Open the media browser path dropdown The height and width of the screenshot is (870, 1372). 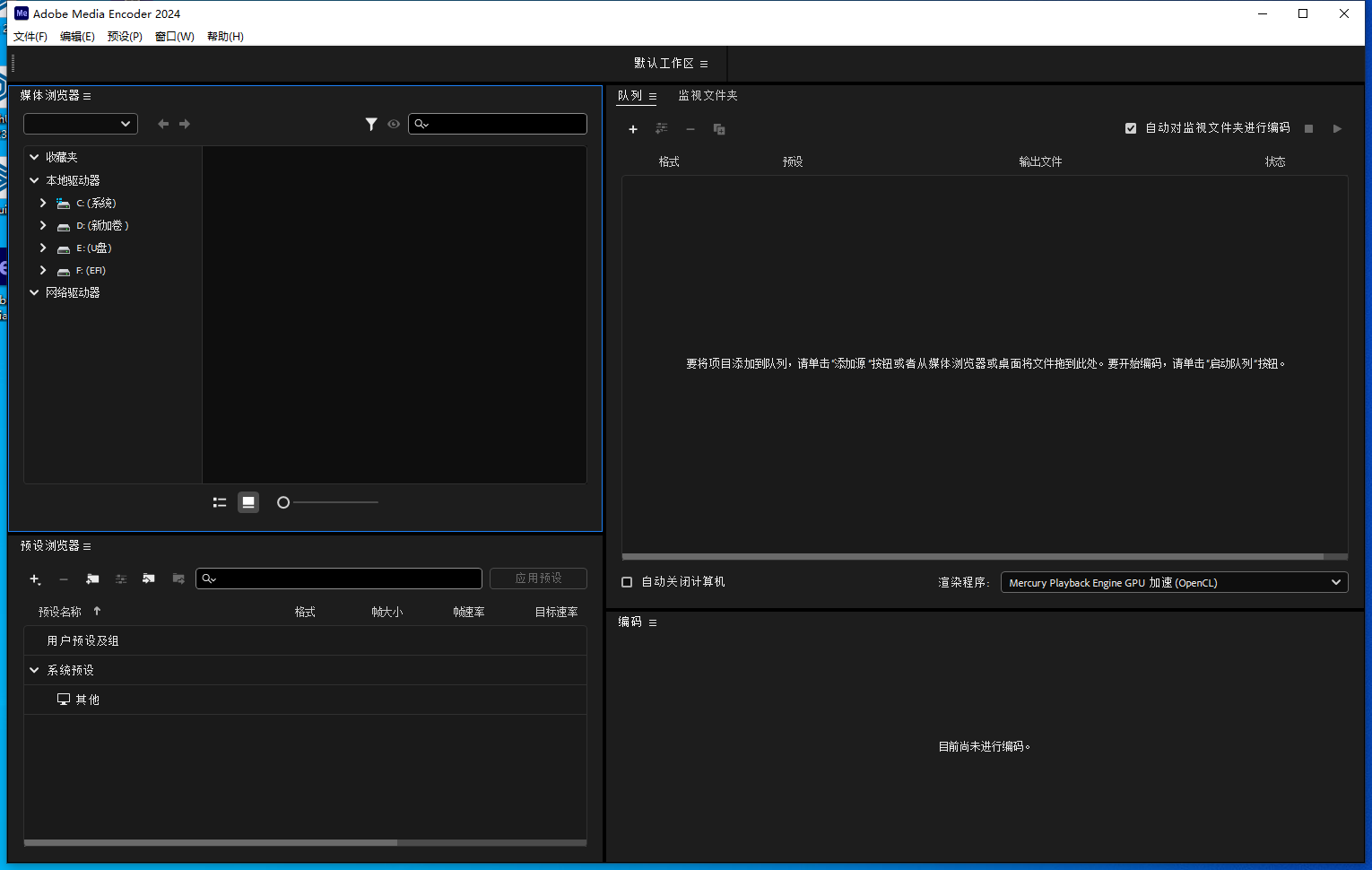coord(81,124)
